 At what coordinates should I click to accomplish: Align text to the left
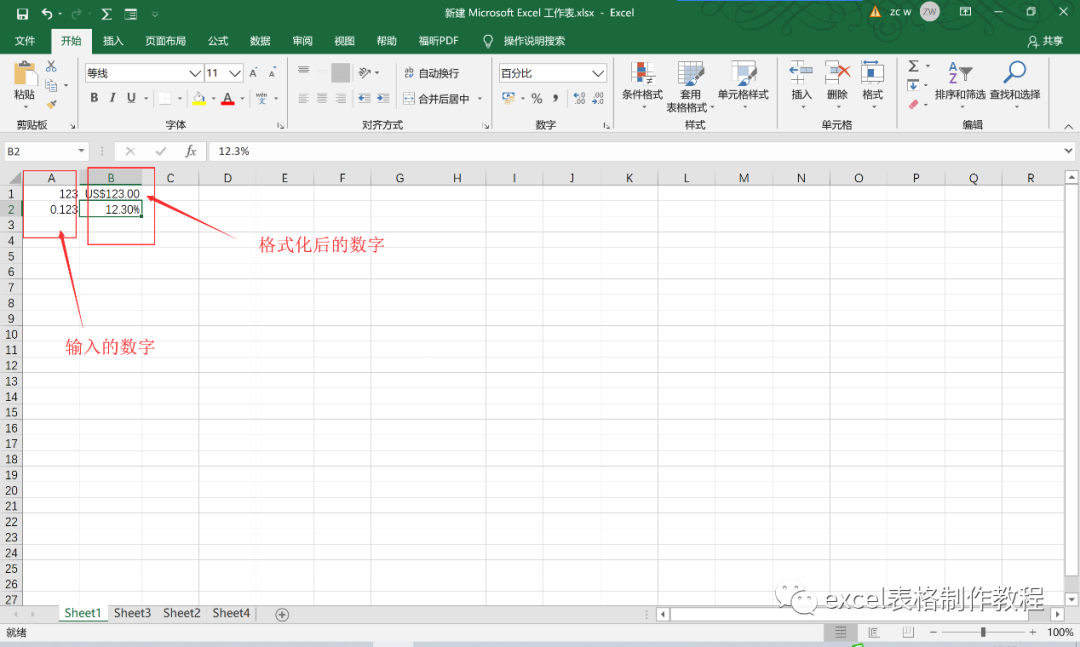tap(304, 99)
